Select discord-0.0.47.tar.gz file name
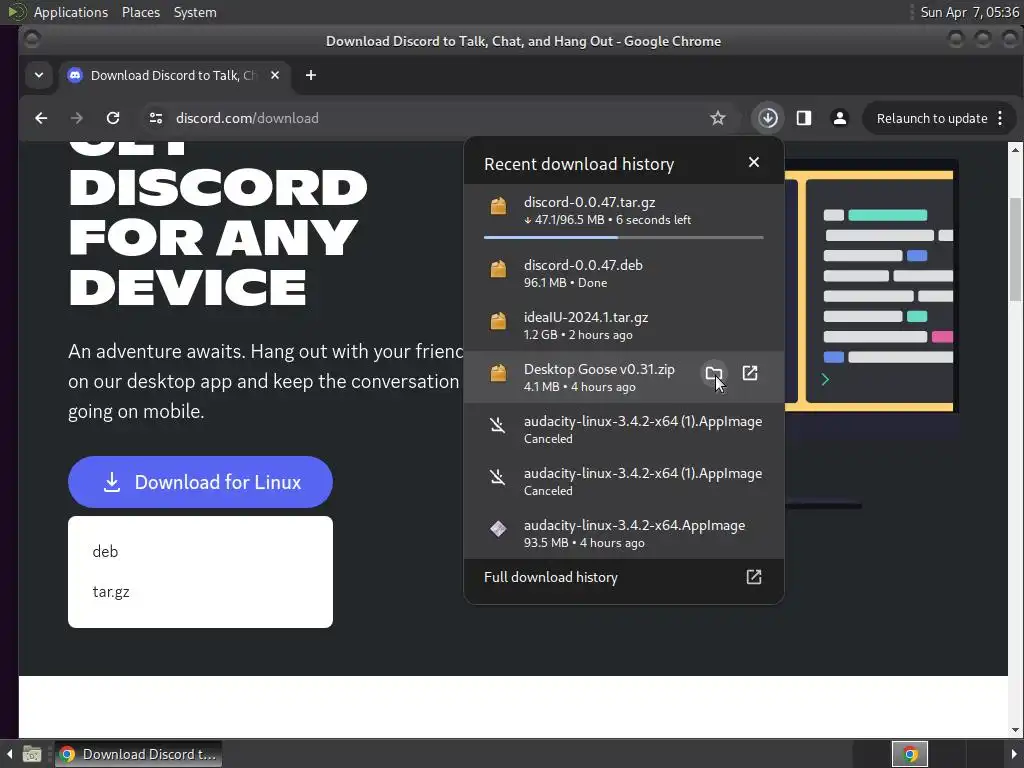Image resolution: width=1024 pixels, height=768 pixels. 589,202
